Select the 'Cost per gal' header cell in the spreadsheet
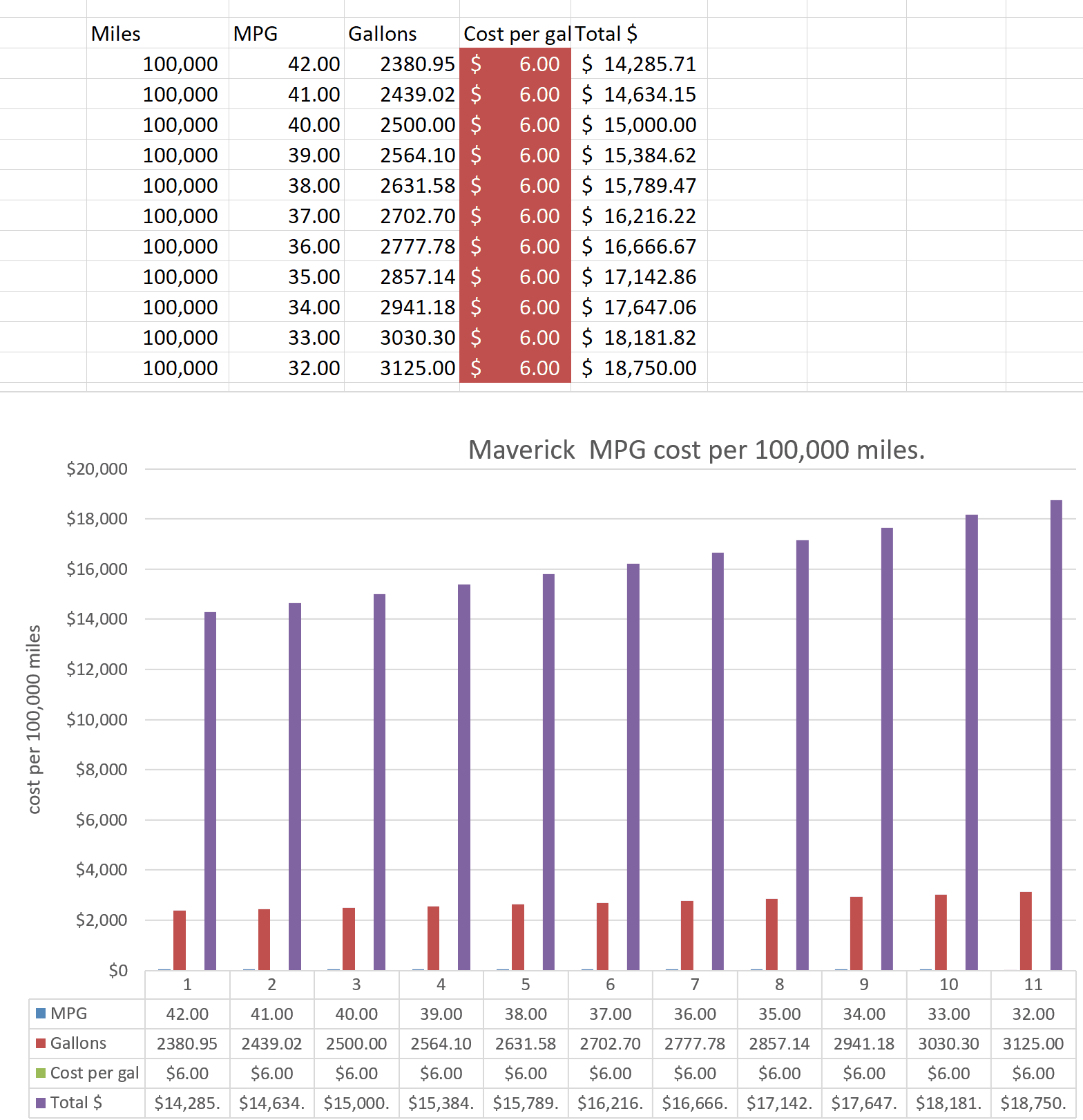1083x1120 pixels. (x=515, y=33)
